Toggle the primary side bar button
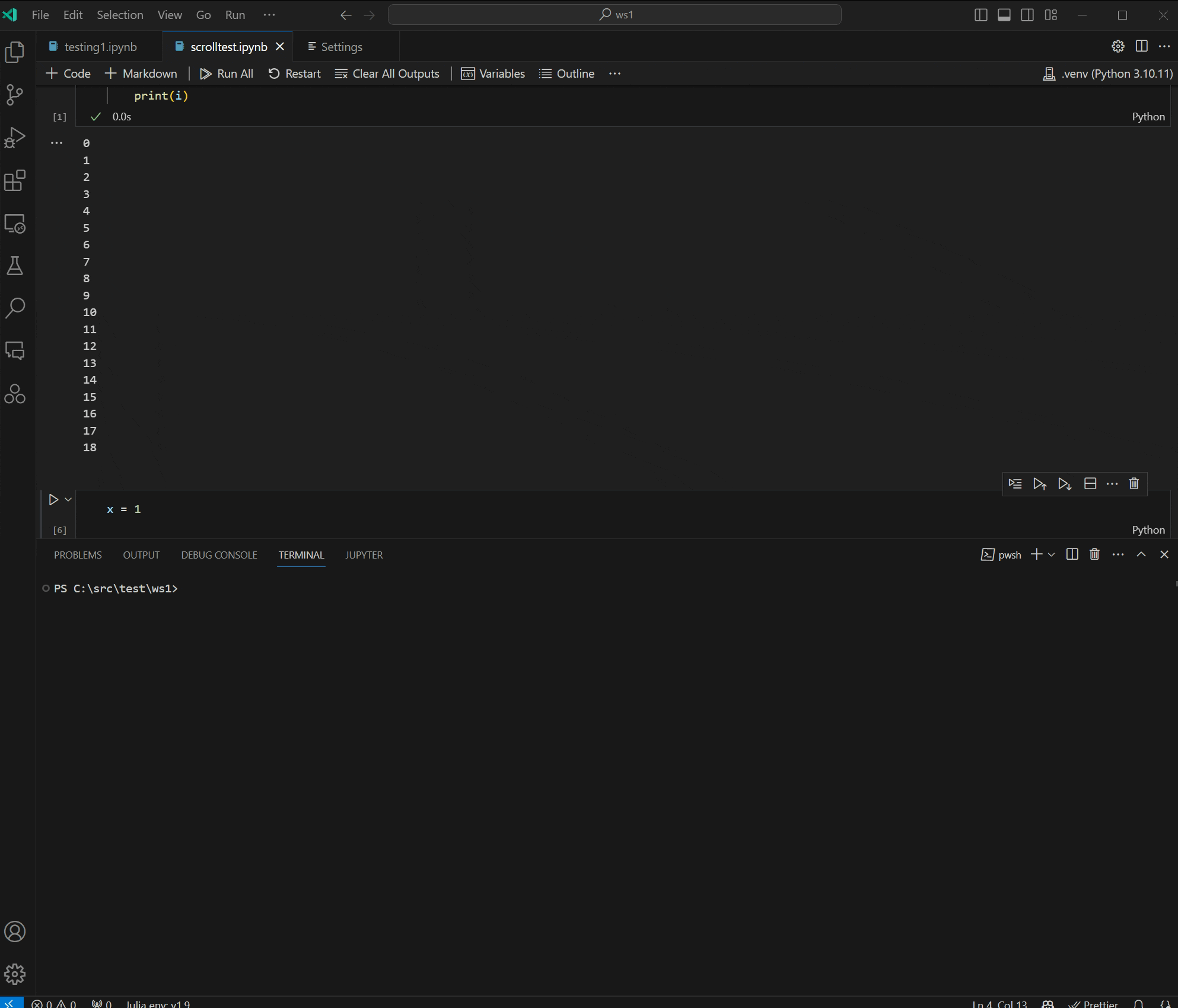Screen dimensions: 1178x1008 click(980, 15)
